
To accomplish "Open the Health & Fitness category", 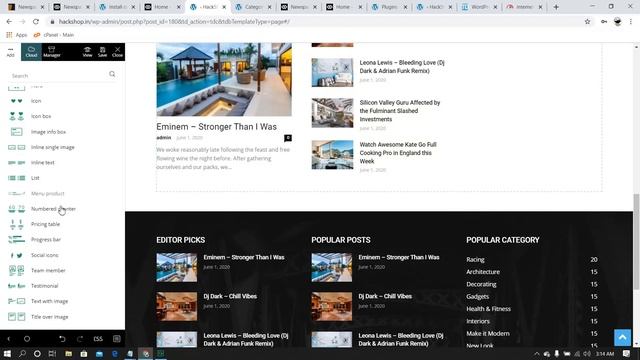I will coord(489,309).
